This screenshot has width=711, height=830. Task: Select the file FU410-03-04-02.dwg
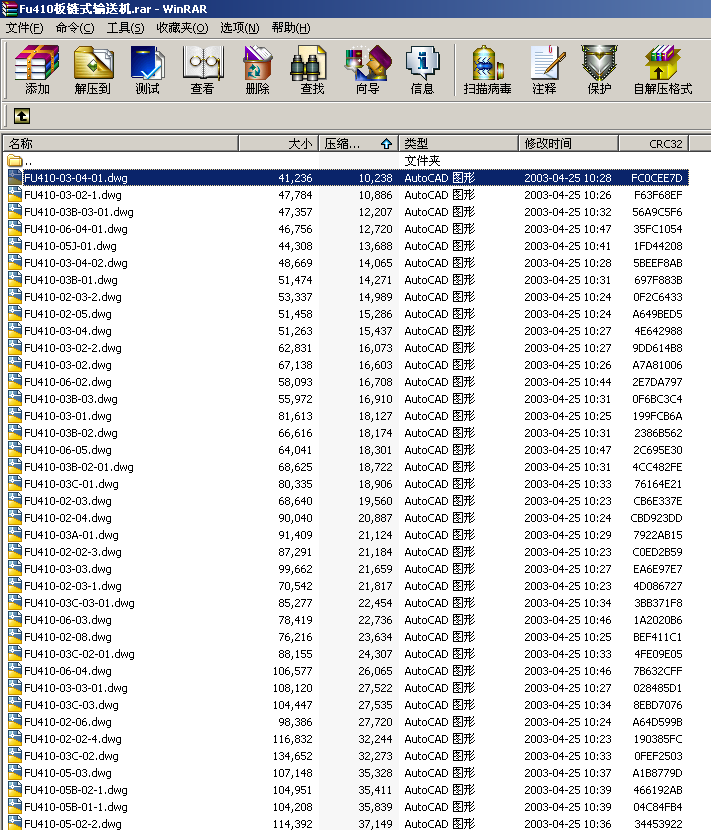click(x=76, y=263)
